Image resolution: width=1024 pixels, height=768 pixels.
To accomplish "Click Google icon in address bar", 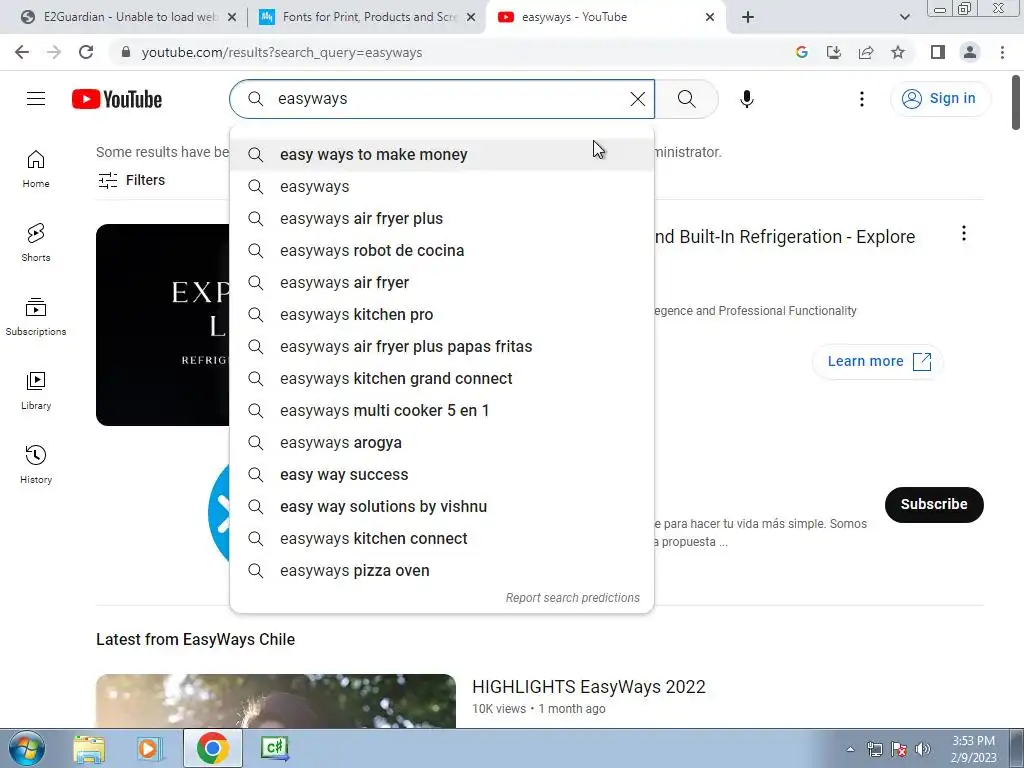I will click(802, 52).
